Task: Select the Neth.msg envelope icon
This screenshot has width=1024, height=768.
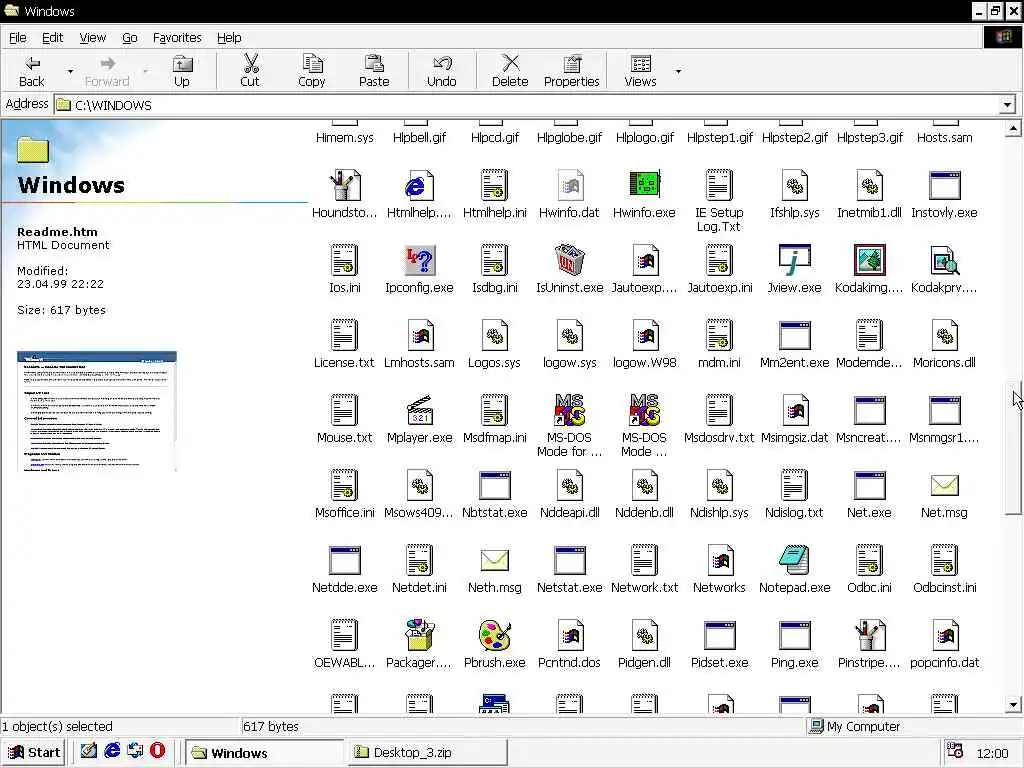Action: click(494, 560)
